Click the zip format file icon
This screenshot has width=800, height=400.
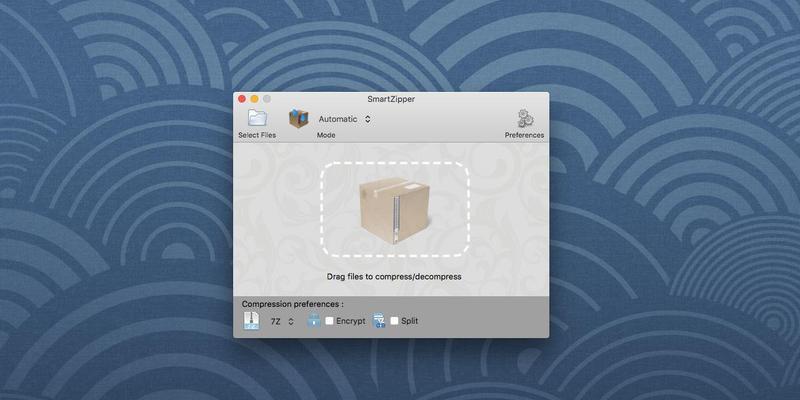tap(251, 320)
